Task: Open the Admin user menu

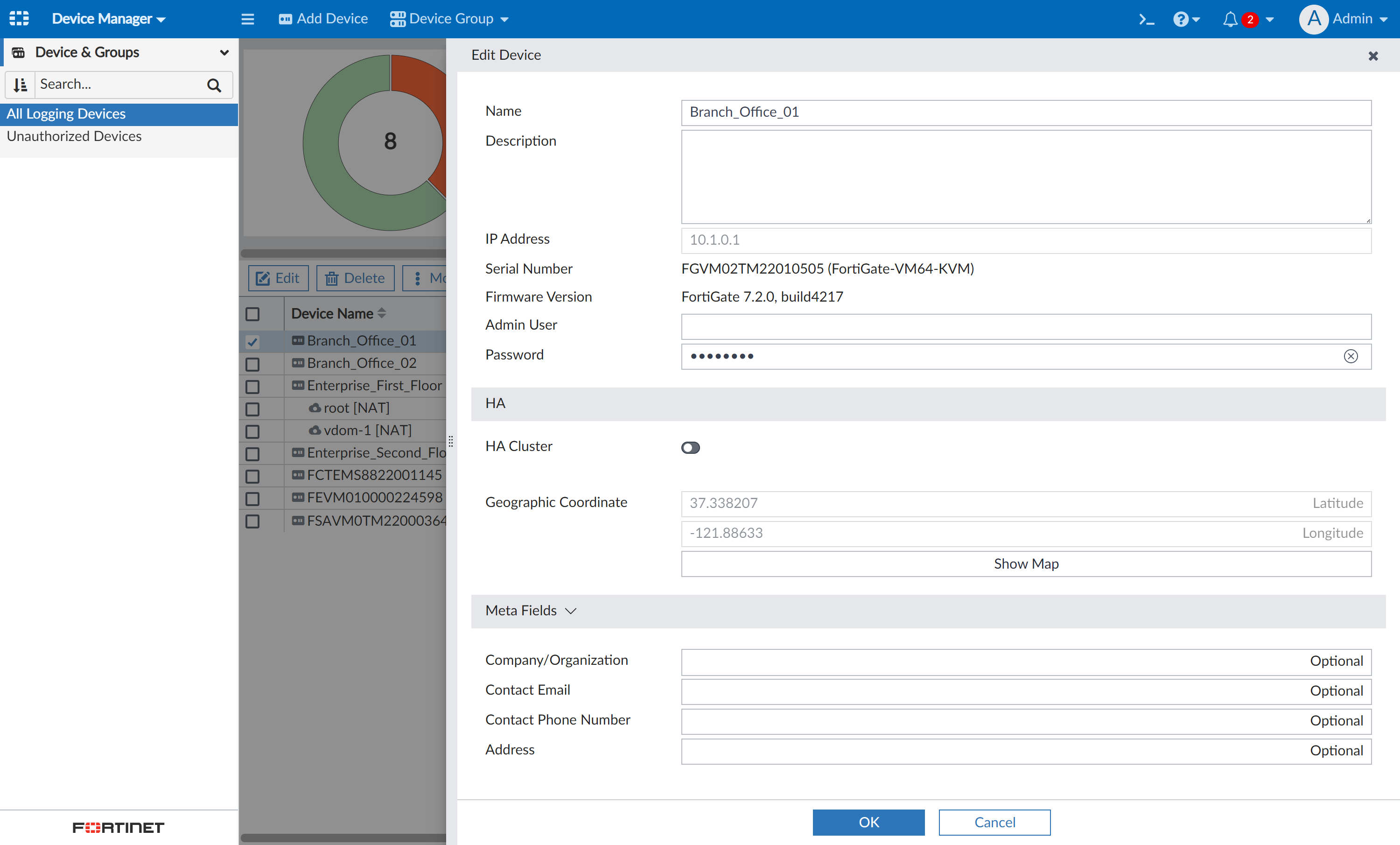Action: [1344, 19]
